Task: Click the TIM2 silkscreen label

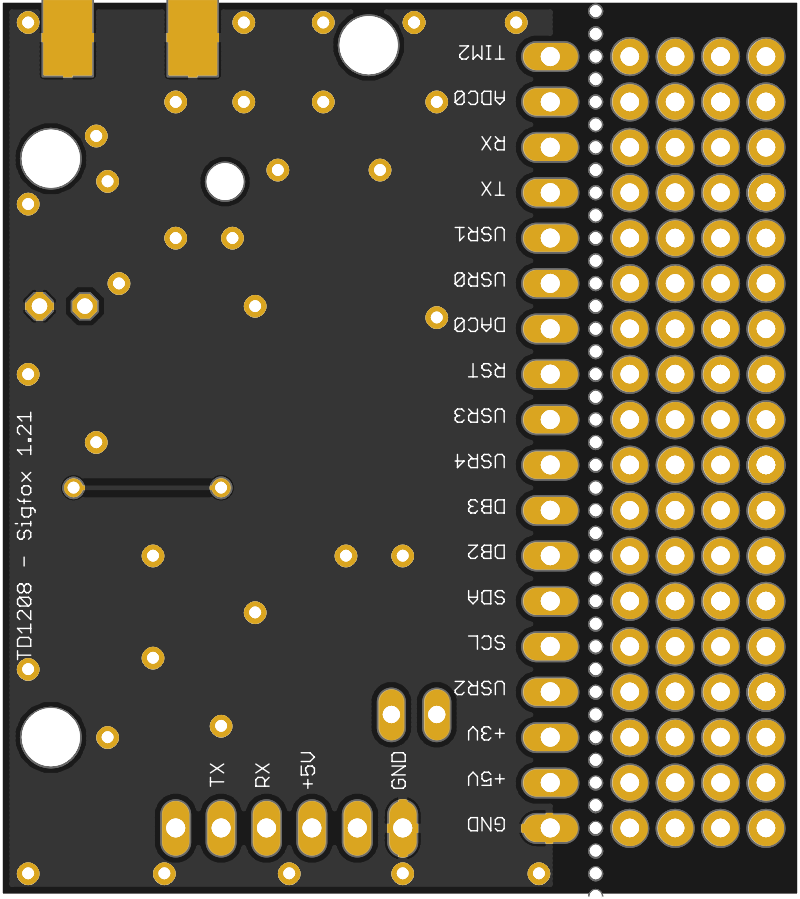Action: pos(482,53)
